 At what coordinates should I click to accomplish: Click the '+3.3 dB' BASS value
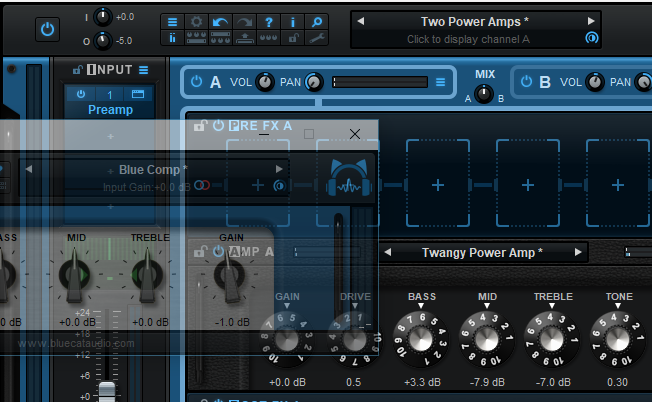tap(422, 382)
